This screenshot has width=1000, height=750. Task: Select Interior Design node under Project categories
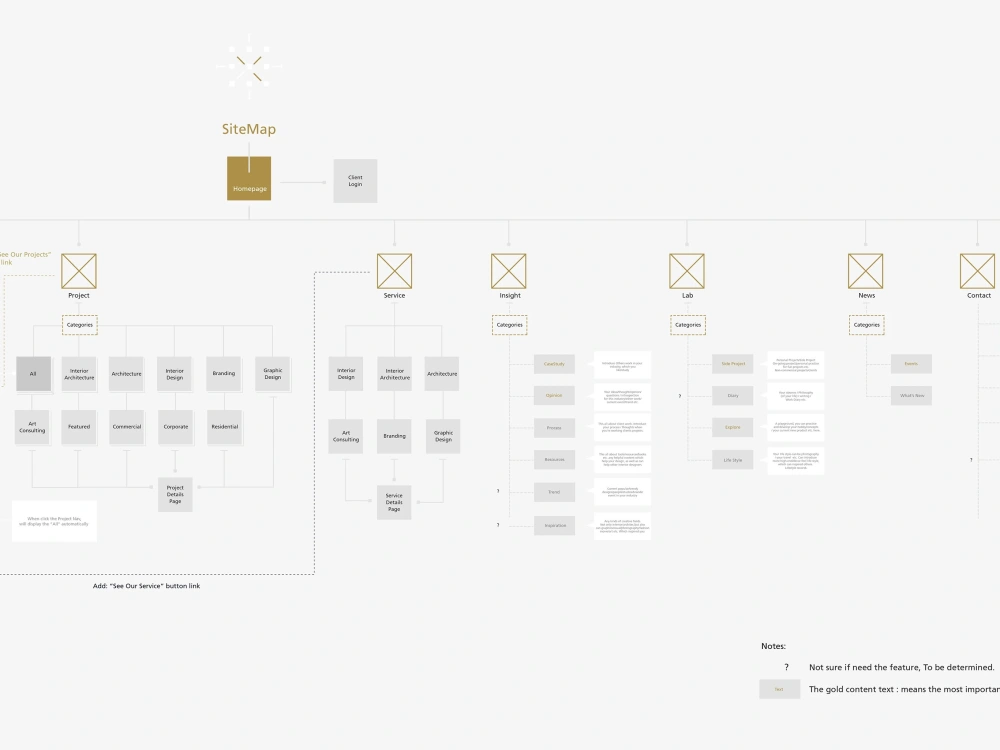point(175,374)
